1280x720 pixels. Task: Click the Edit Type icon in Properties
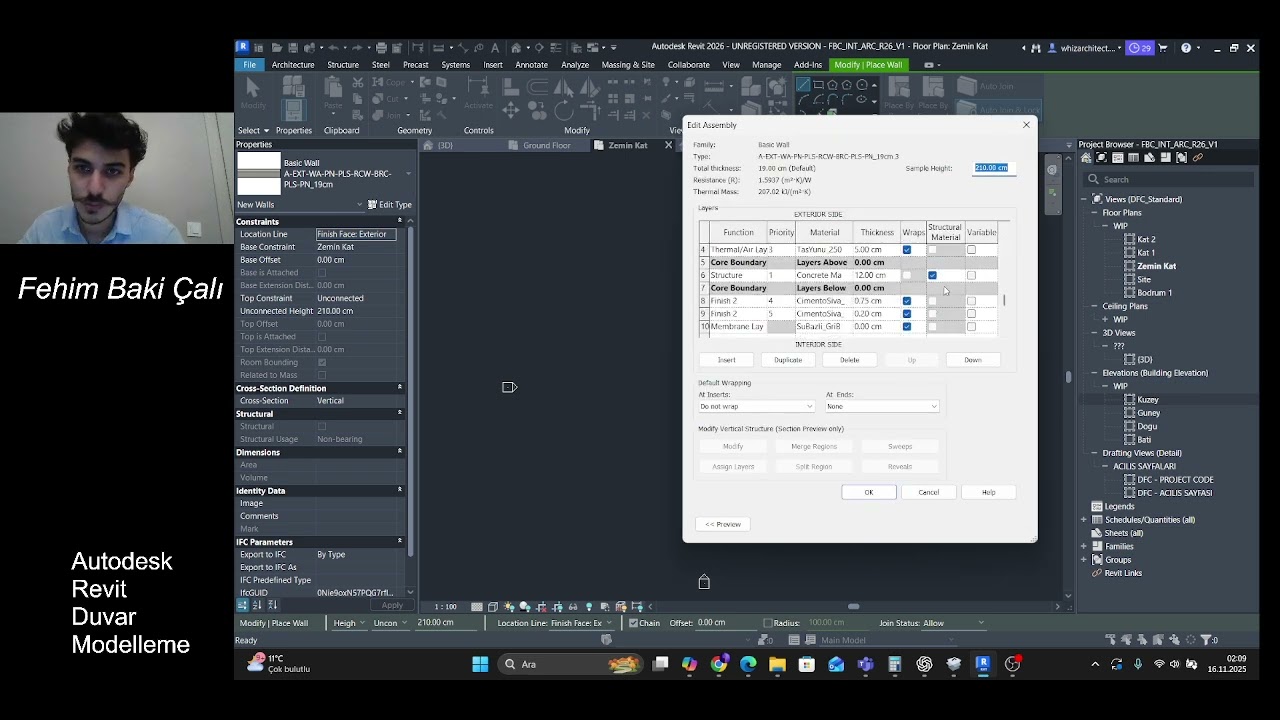tap(373, 205)
